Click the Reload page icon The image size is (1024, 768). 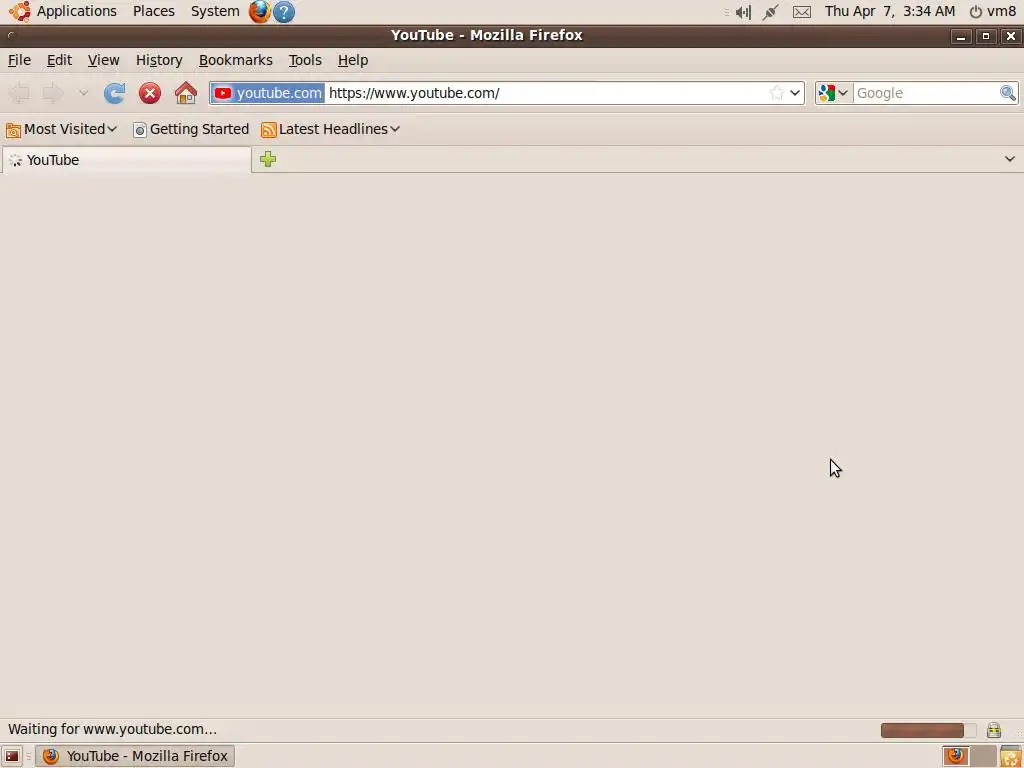(114, 93)
